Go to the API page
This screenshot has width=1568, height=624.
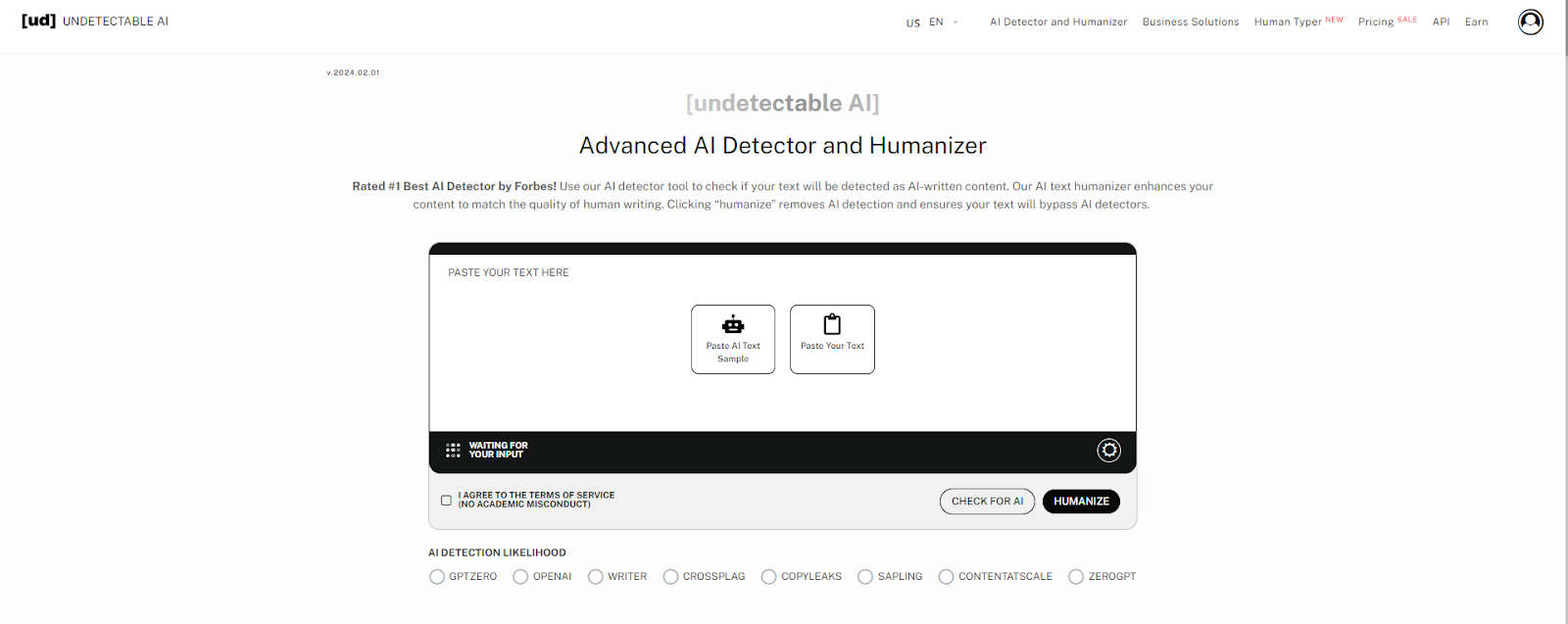click(x=1441, y=22)
